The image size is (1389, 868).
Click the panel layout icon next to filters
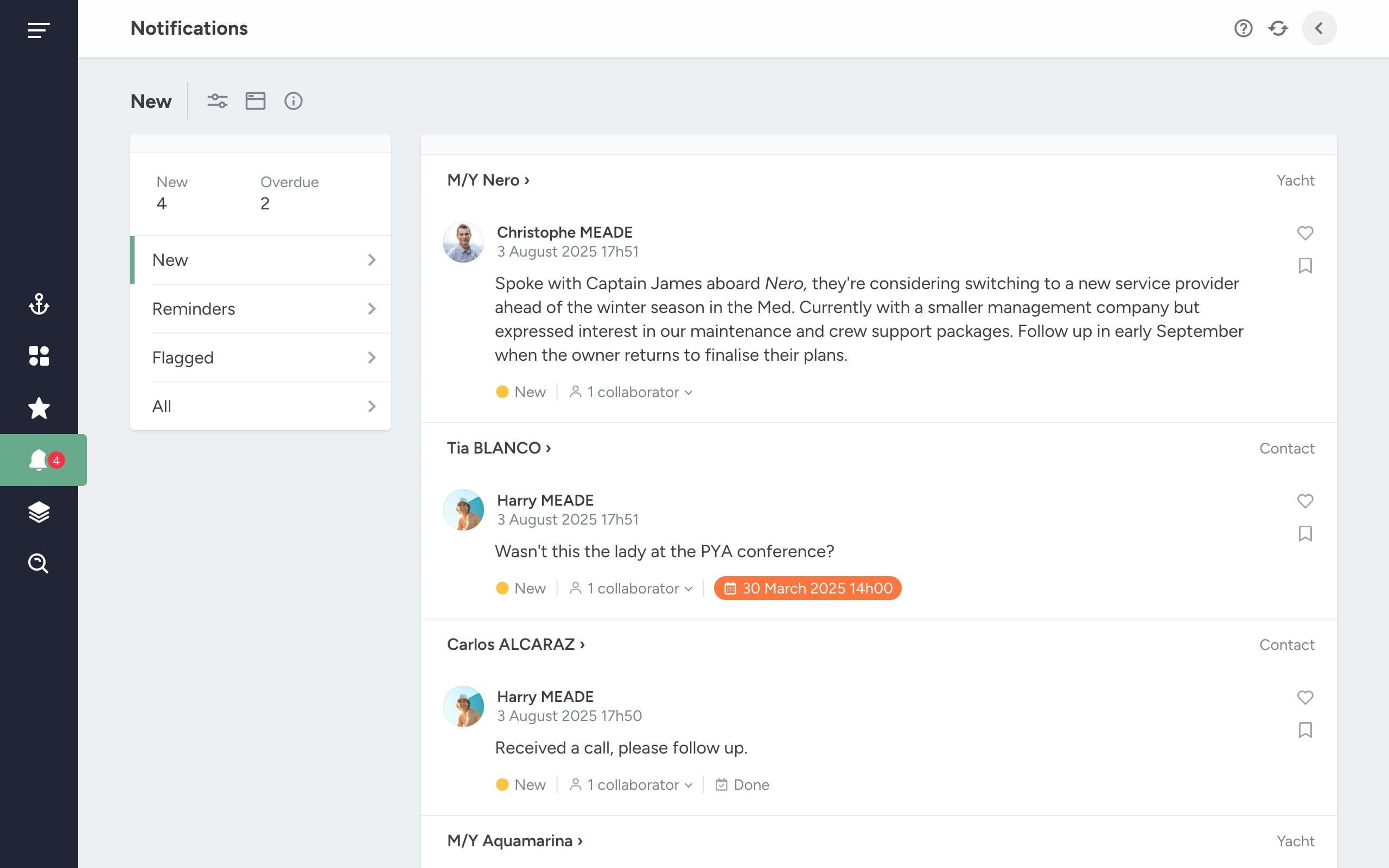[256, 101]
